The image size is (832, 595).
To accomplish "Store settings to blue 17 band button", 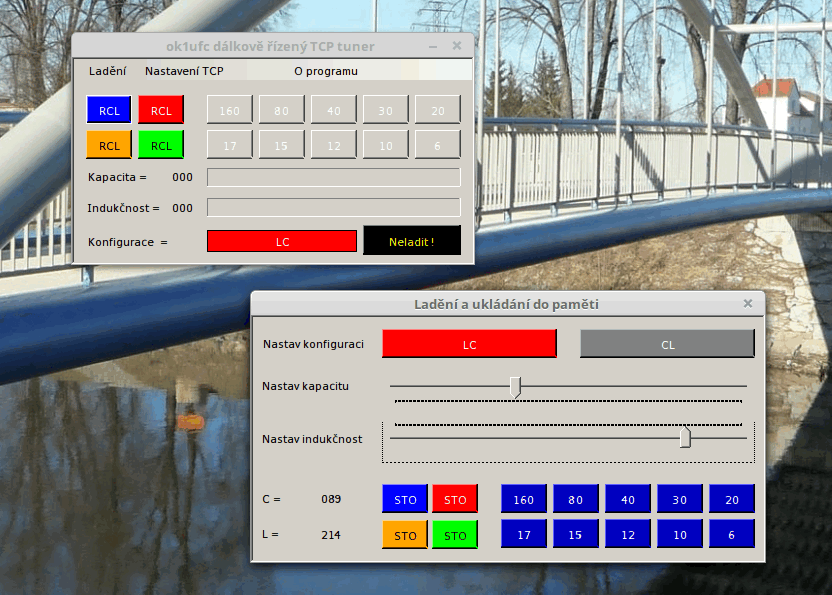I will (x=524, y=535).
